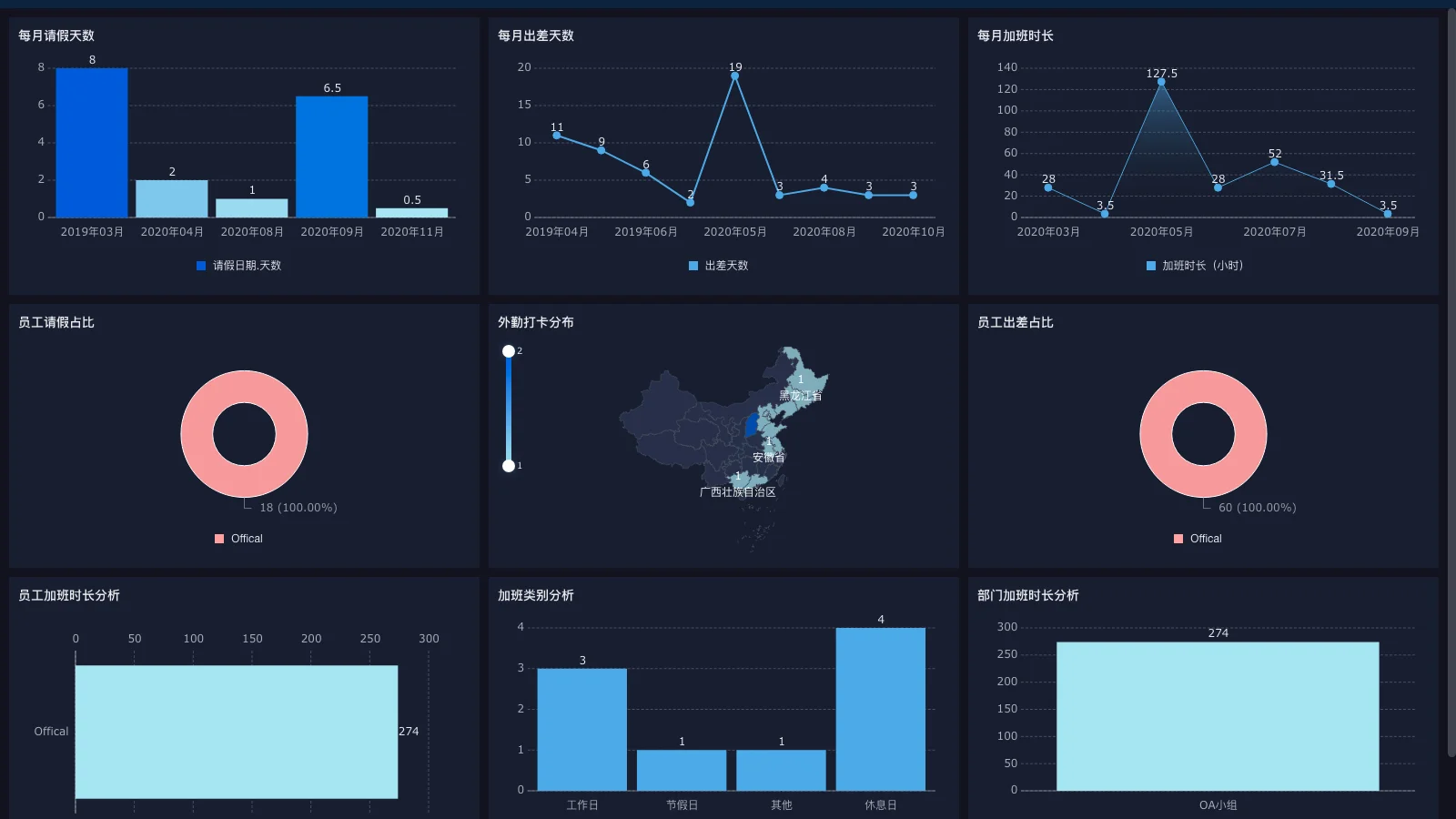Click the Offical legend under 员工出差占比

click(1198, 539)
